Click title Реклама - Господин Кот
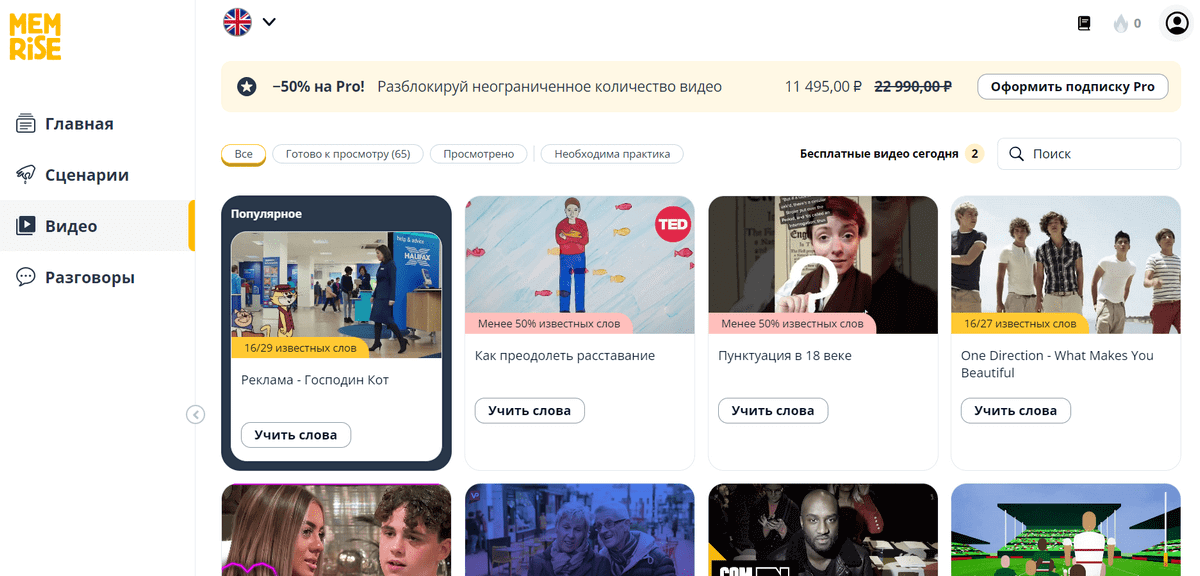The image size is (1200, 576). 315,380
